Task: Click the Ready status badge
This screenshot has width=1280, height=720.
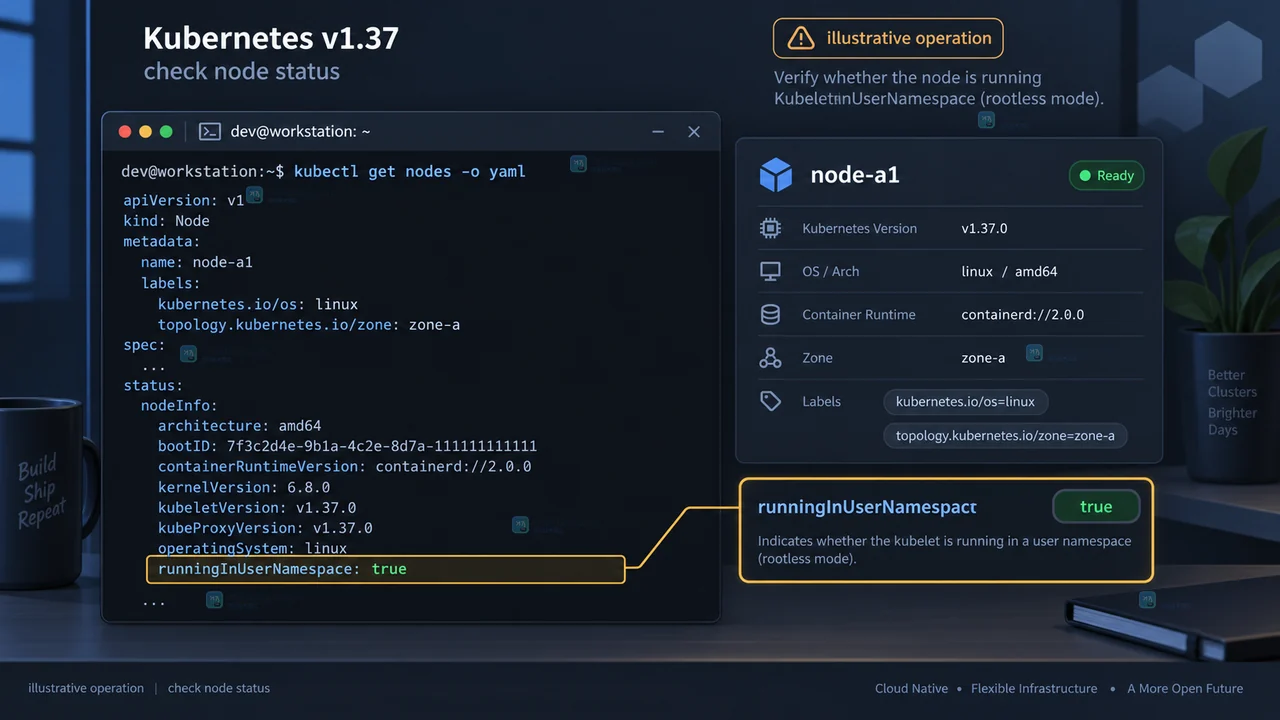Action: click(x=1106, y=176)
